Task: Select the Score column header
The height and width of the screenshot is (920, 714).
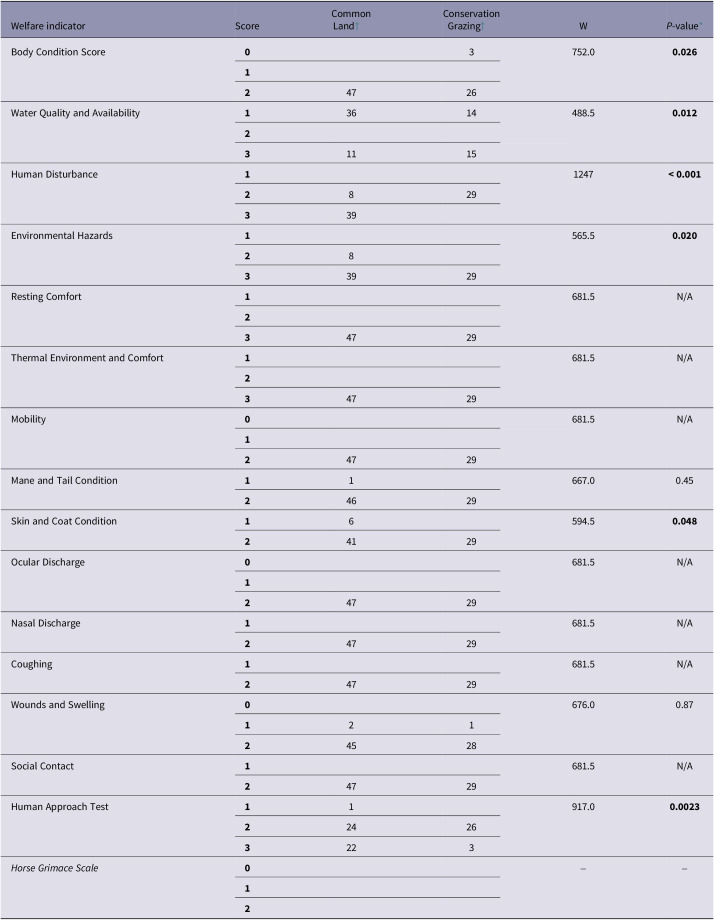Action: (x=247, y=26)
